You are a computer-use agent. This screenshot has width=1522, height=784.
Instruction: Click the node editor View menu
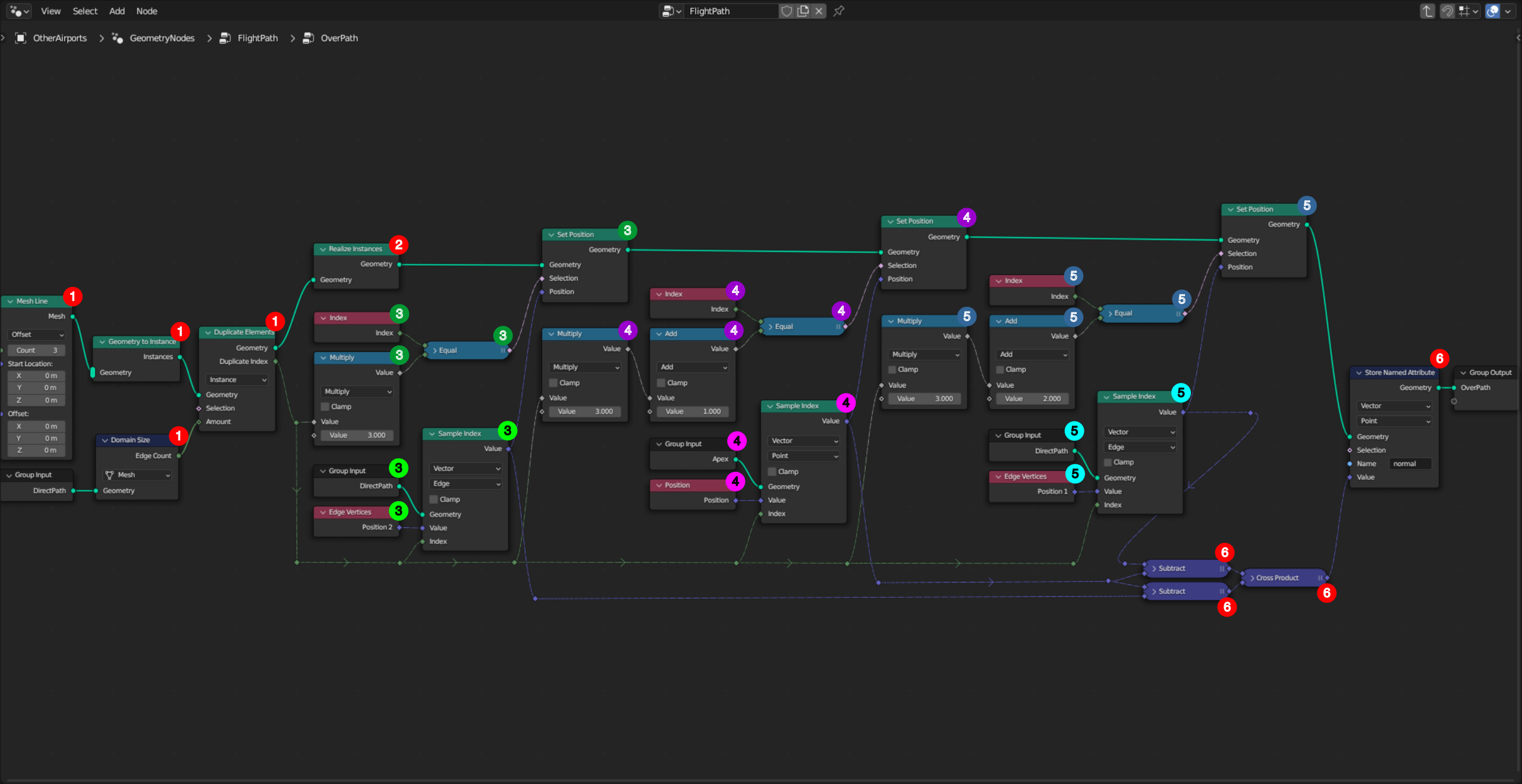click(50, 11)
